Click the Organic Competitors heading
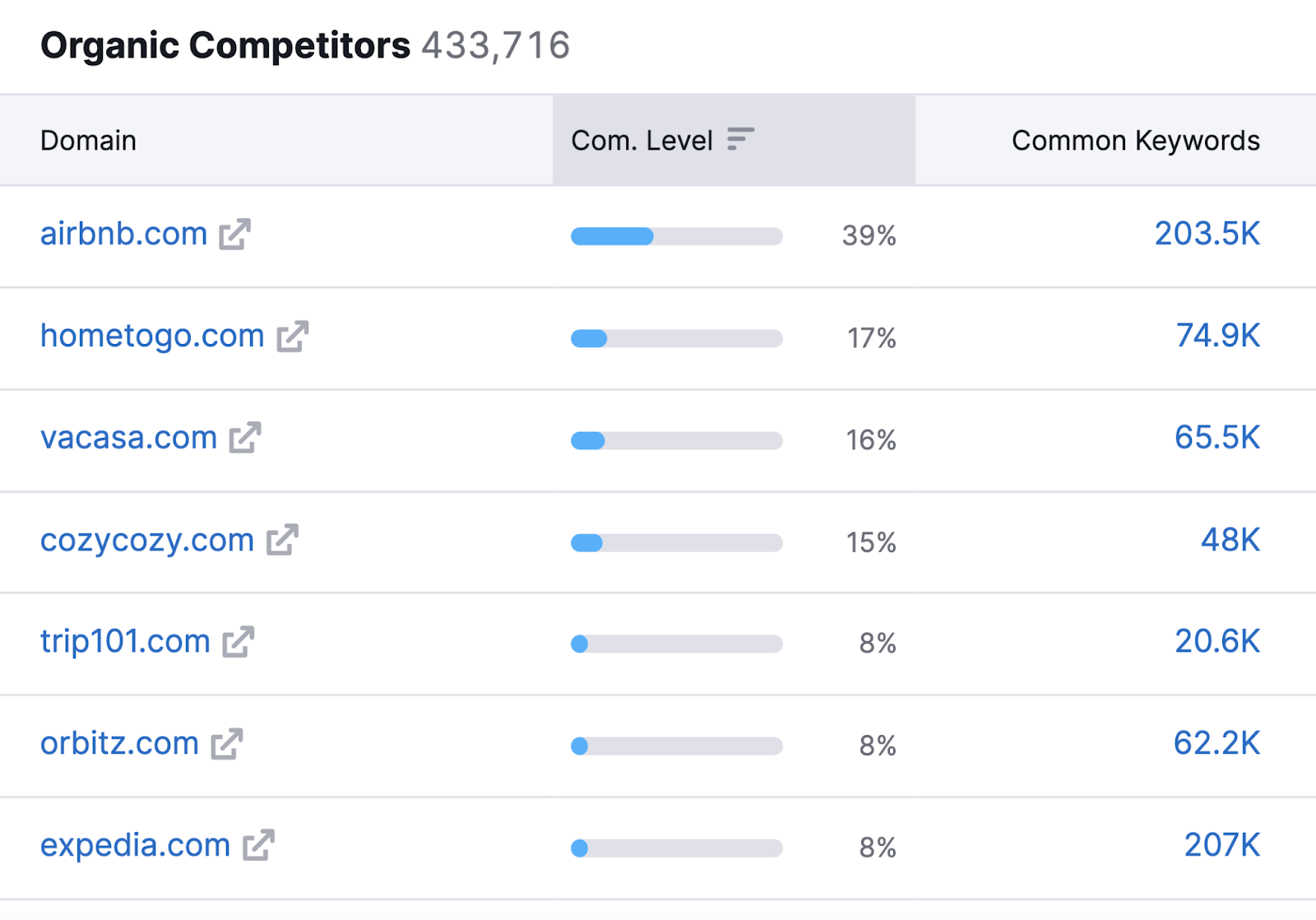The image size is (1316, 920). coord(225,45)
